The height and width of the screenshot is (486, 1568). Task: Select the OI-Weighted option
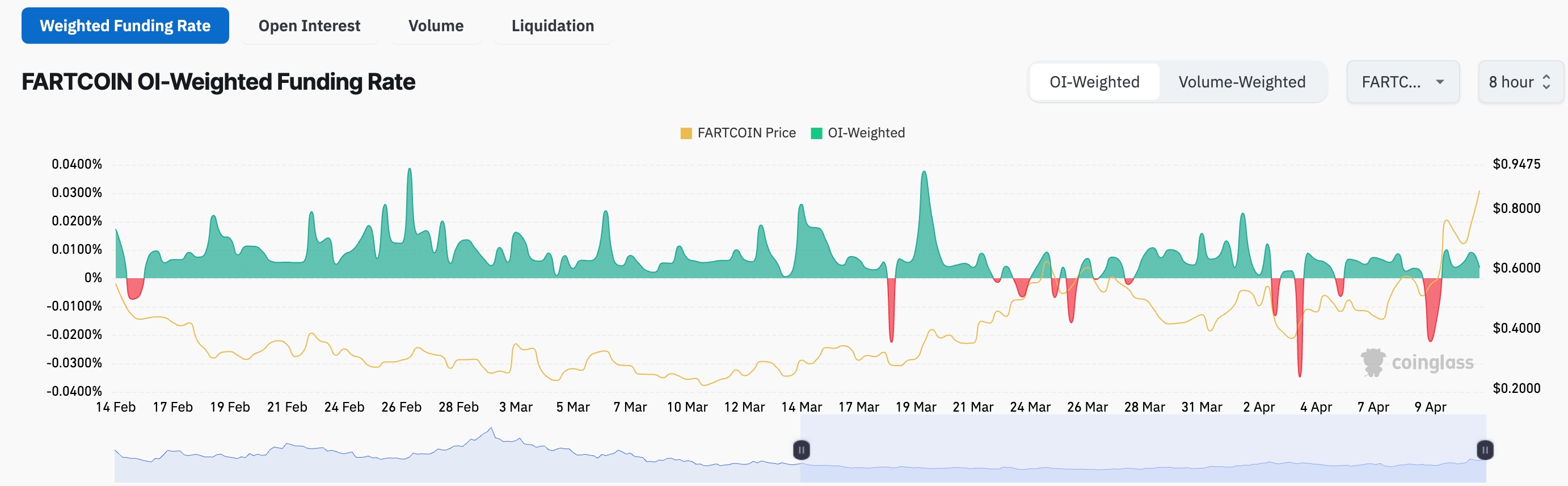(1094, 82)
